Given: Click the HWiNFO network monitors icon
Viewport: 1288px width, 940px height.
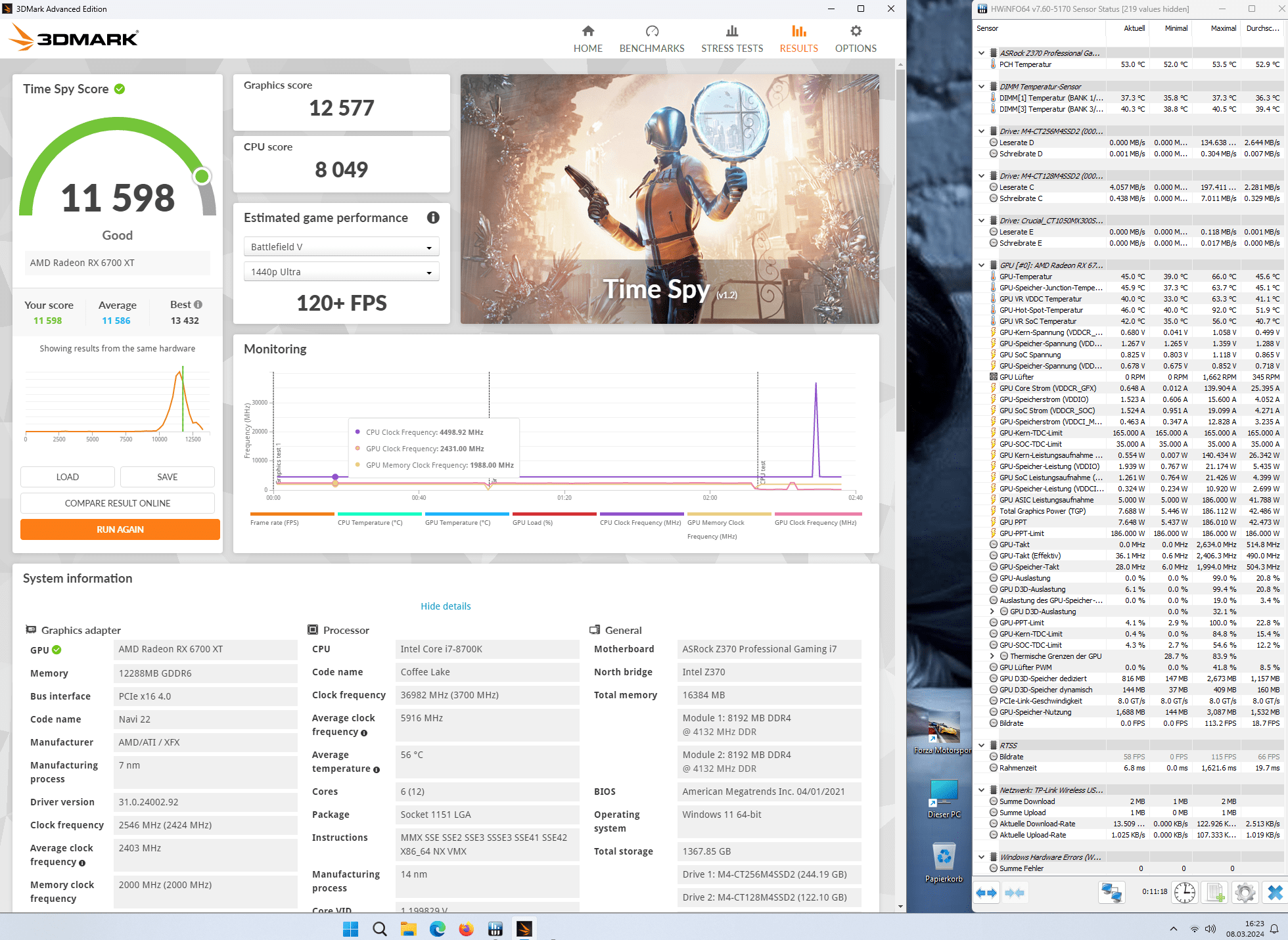Looking at the screenshot, I should pyautogui.click(x=1112, y=893).
